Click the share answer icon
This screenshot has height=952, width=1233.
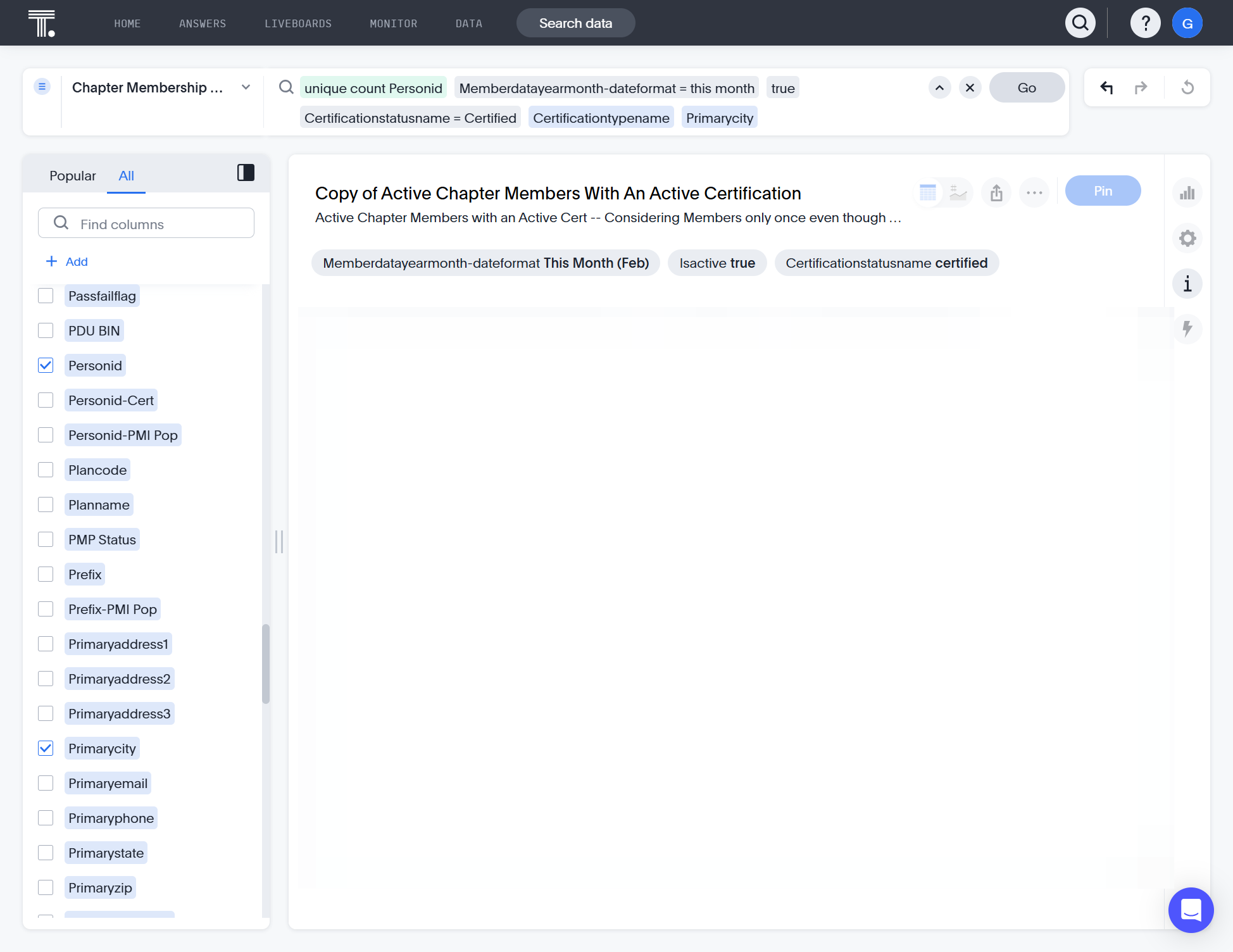[x=996, y=192]
